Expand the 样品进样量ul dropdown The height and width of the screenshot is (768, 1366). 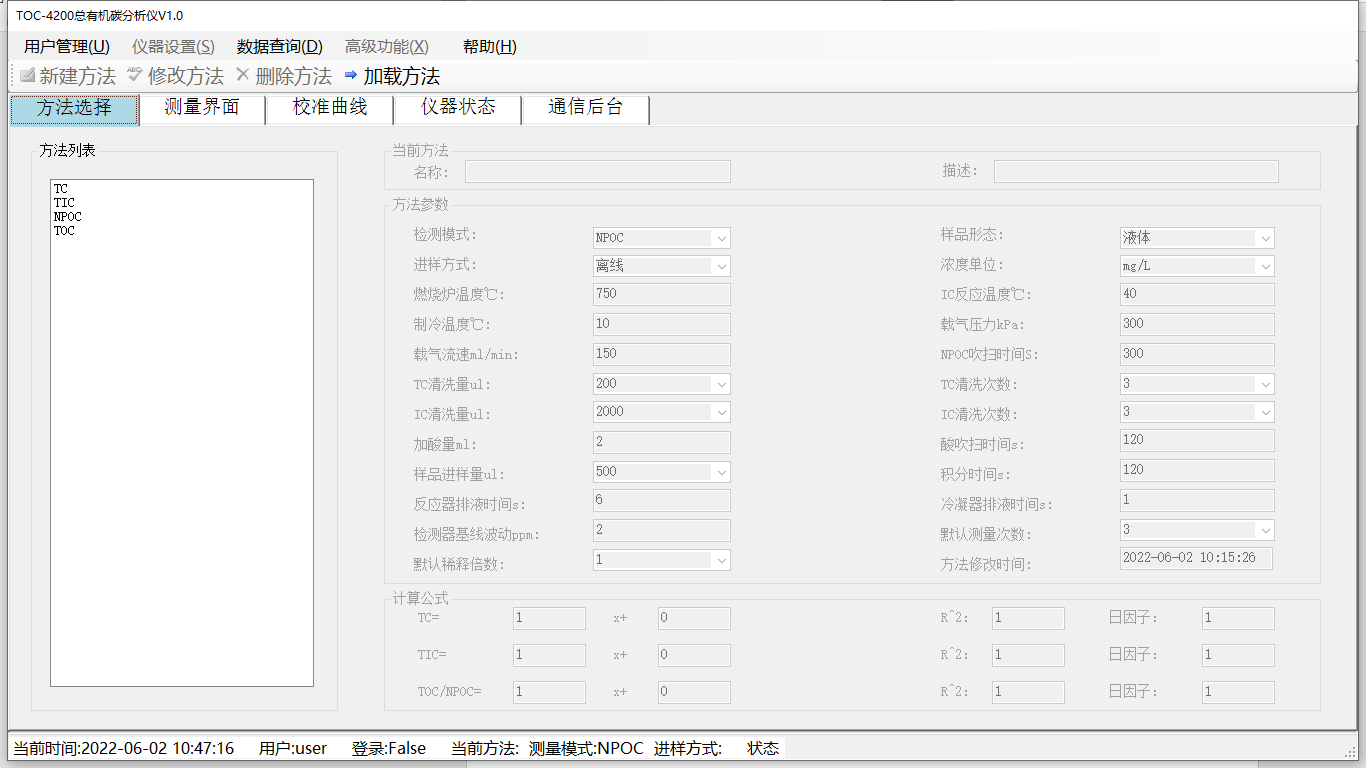tap(721, 472)
